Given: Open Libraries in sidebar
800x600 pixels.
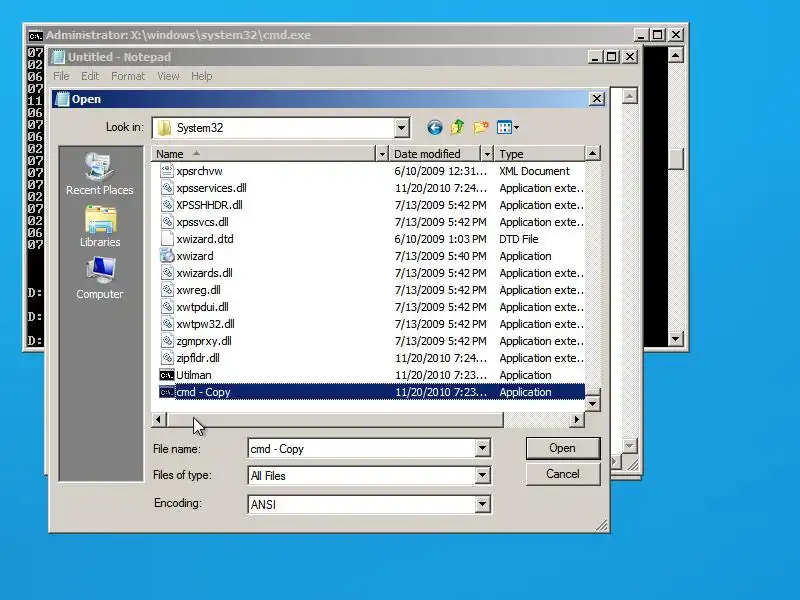Looking at the screenshot, I should pyautogui.click(x=100, y=227).
